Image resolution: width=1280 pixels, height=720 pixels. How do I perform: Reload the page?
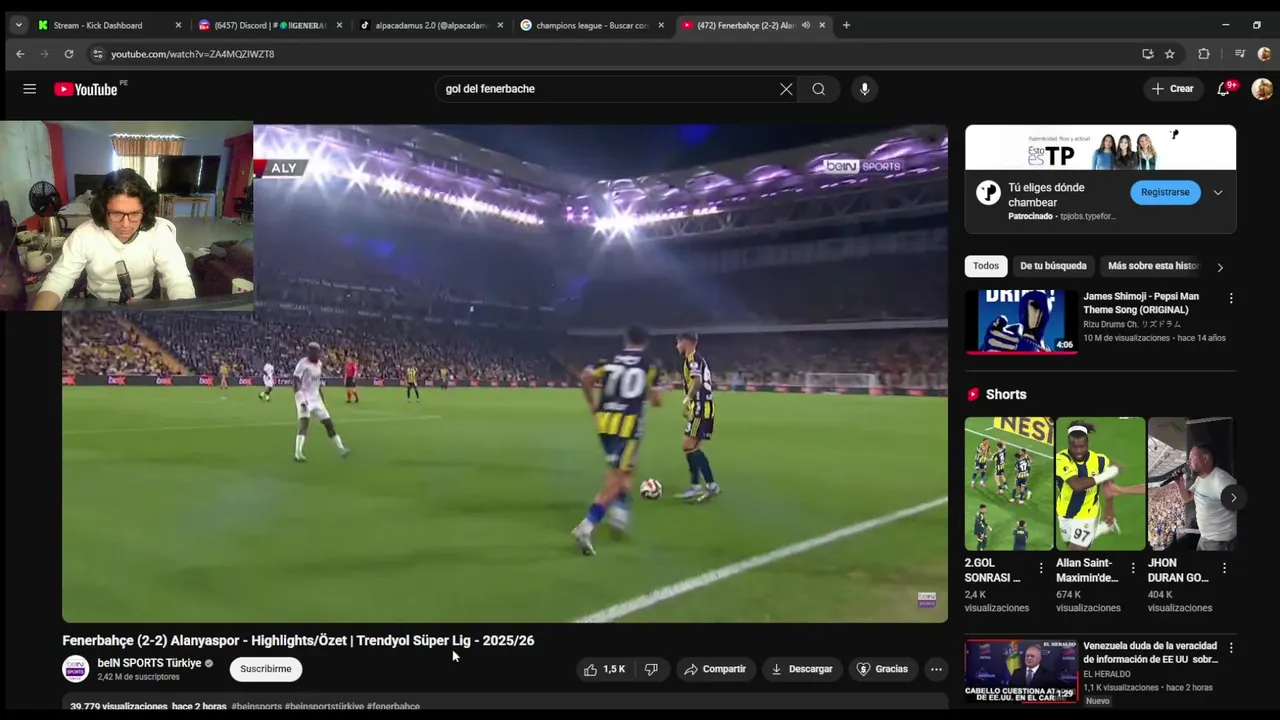pos(69,54)
